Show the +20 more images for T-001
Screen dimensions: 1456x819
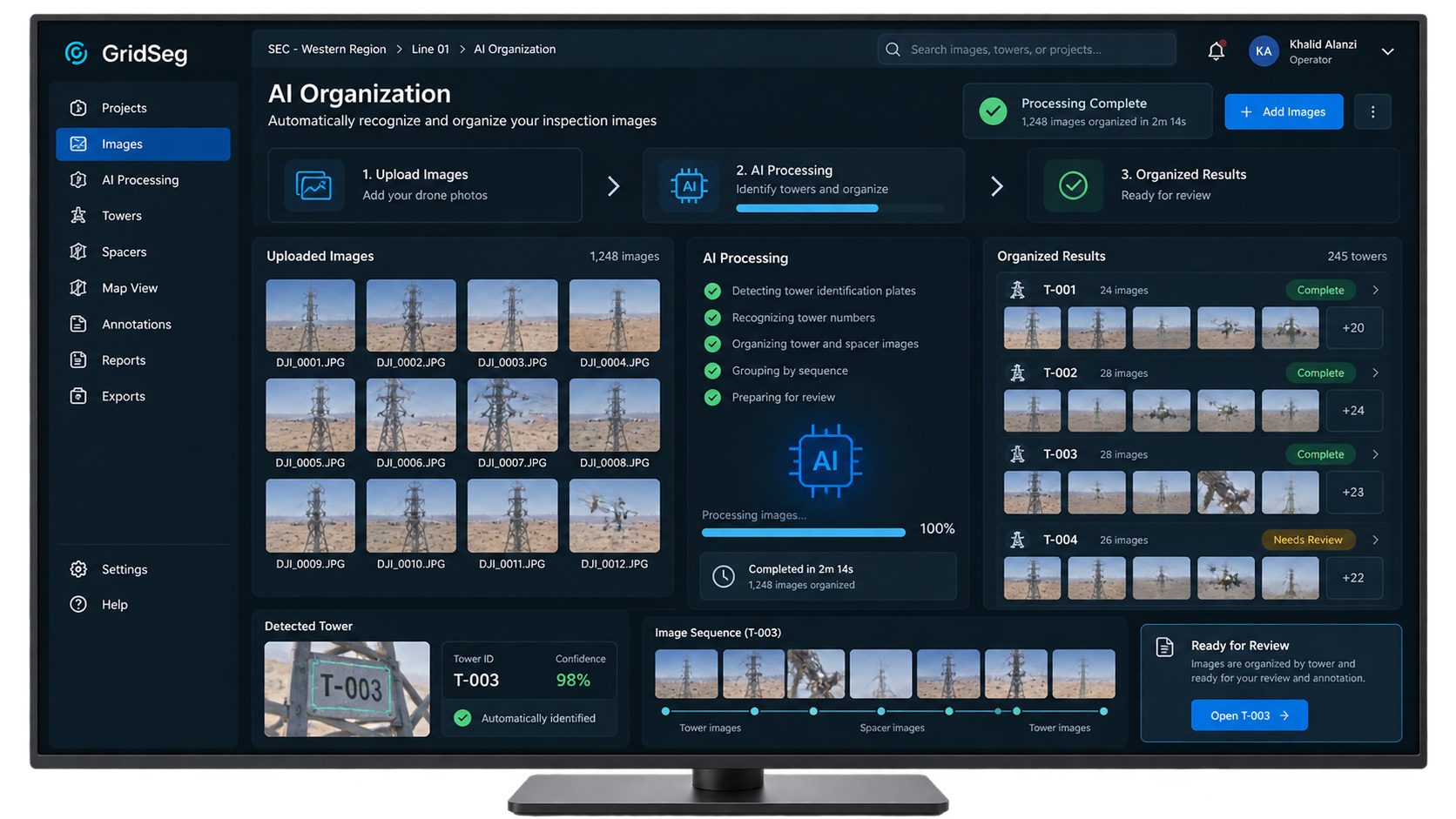click(x=1353, y=328)
